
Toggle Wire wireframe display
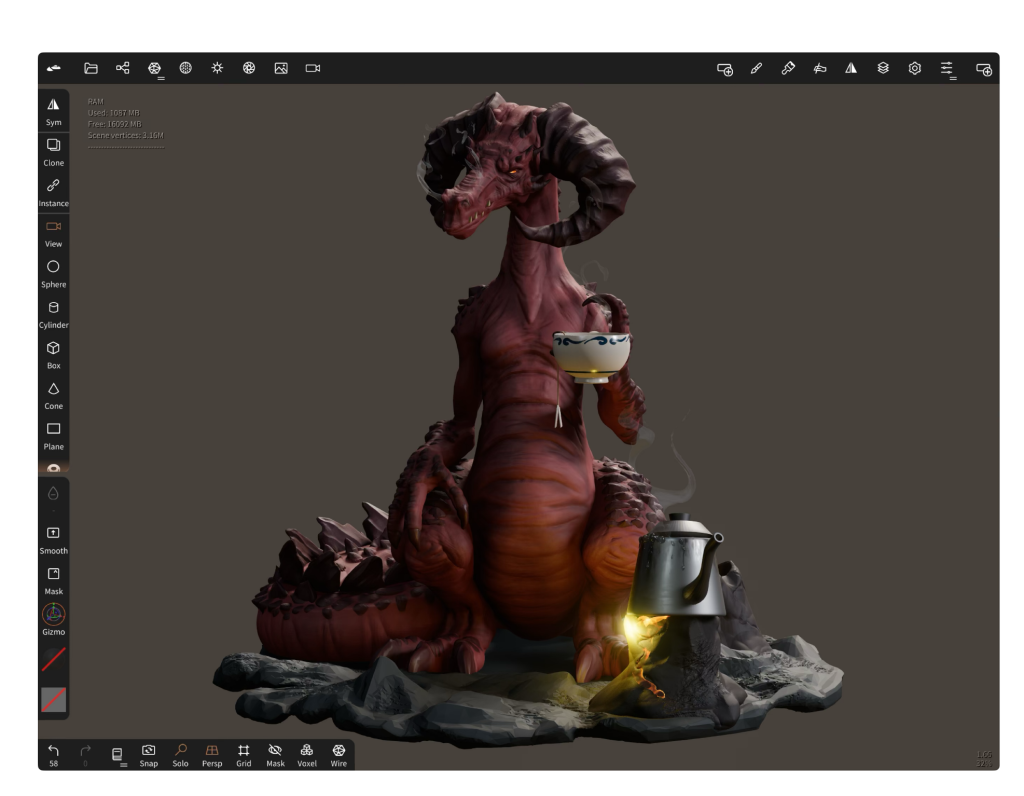[x=338, y=754]
